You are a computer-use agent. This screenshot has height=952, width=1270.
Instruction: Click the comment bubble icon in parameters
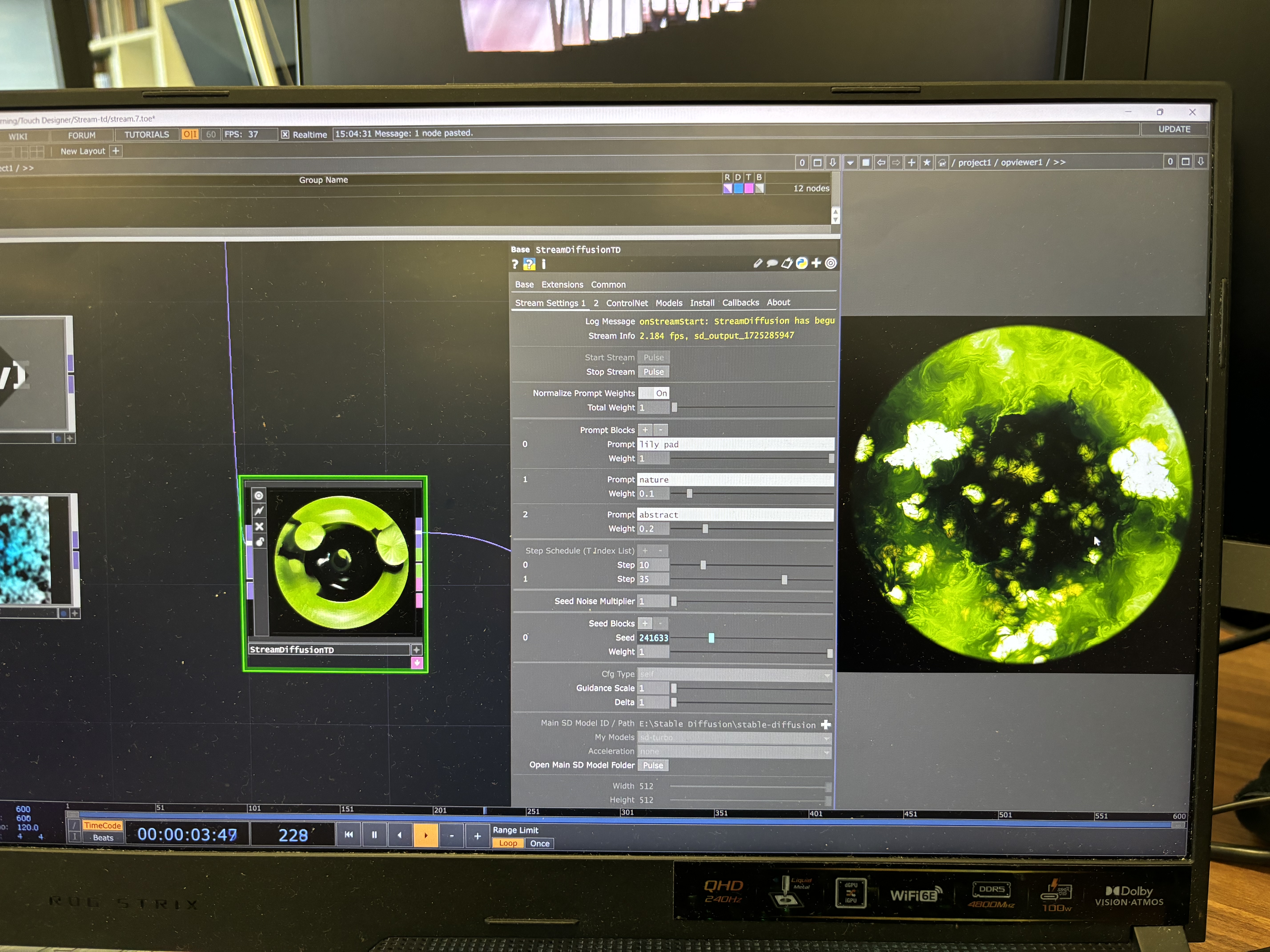tap(772, 263)
